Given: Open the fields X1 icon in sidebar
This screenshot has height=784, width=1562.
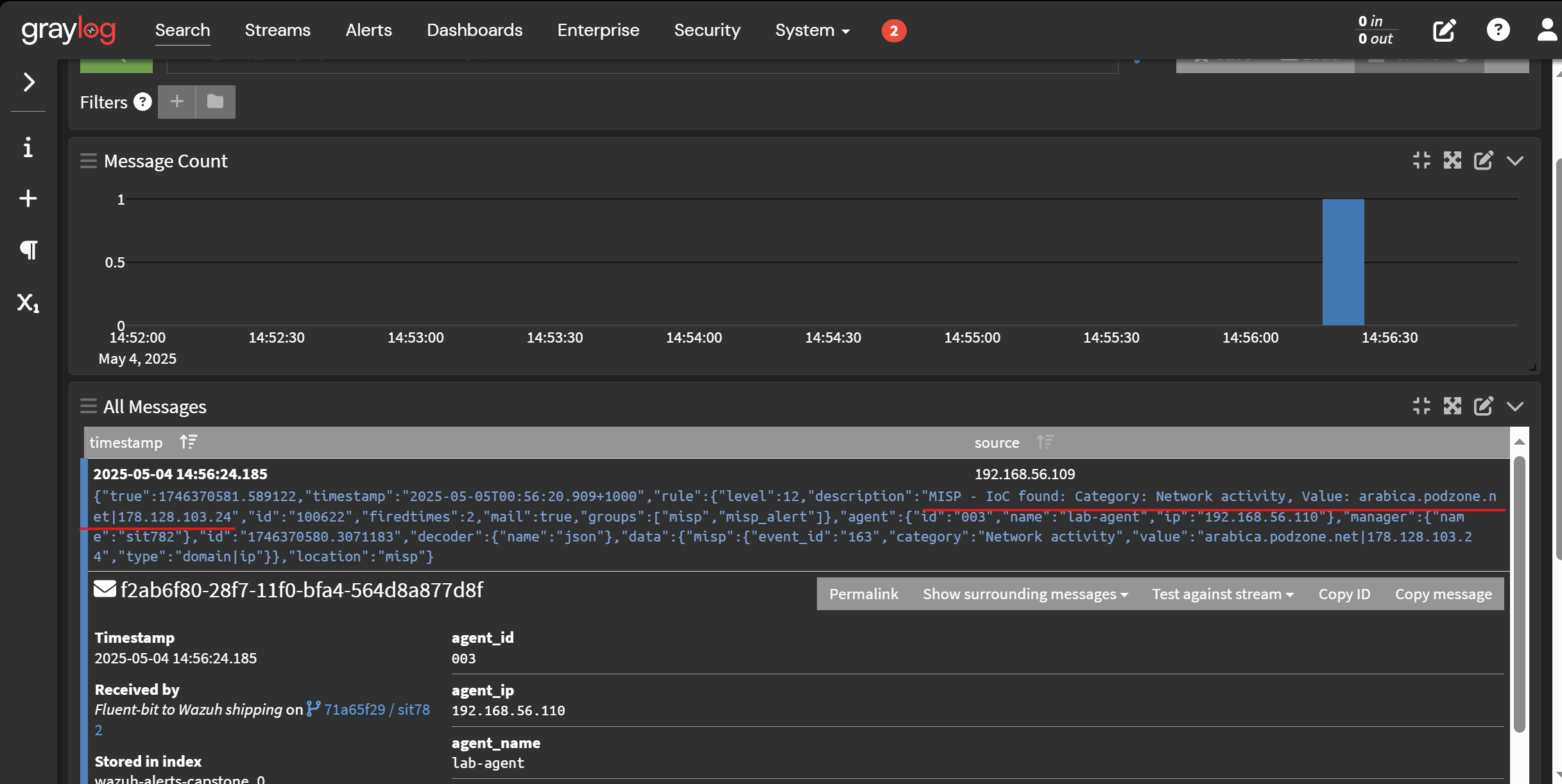Looking at the screenshot, I should tap(28, 302).
